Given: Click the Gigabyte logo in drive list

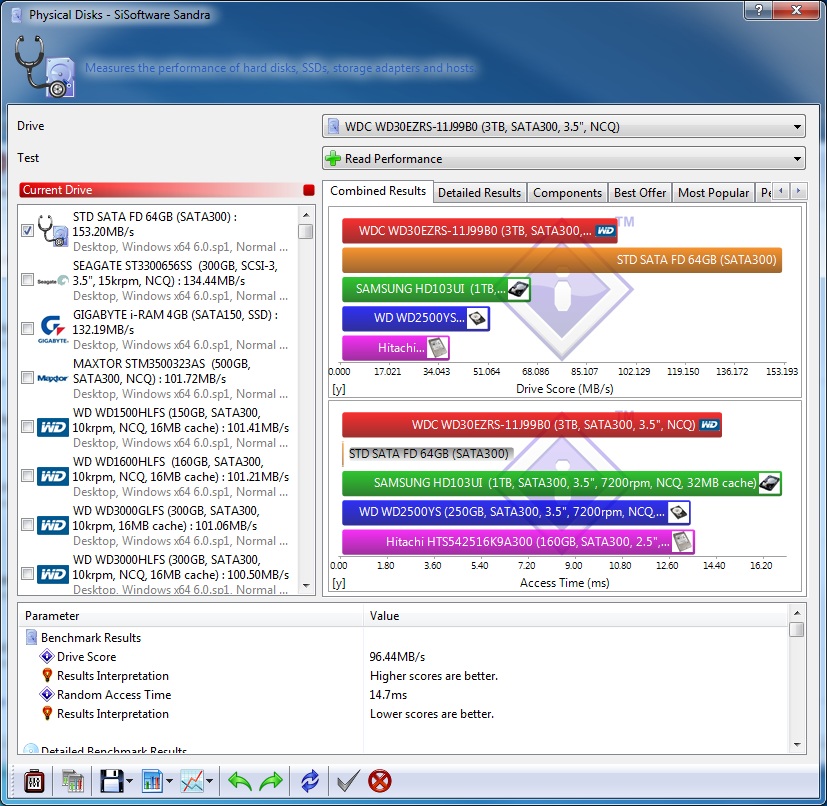Looking at the screenshot, I should tap(53, 329).
